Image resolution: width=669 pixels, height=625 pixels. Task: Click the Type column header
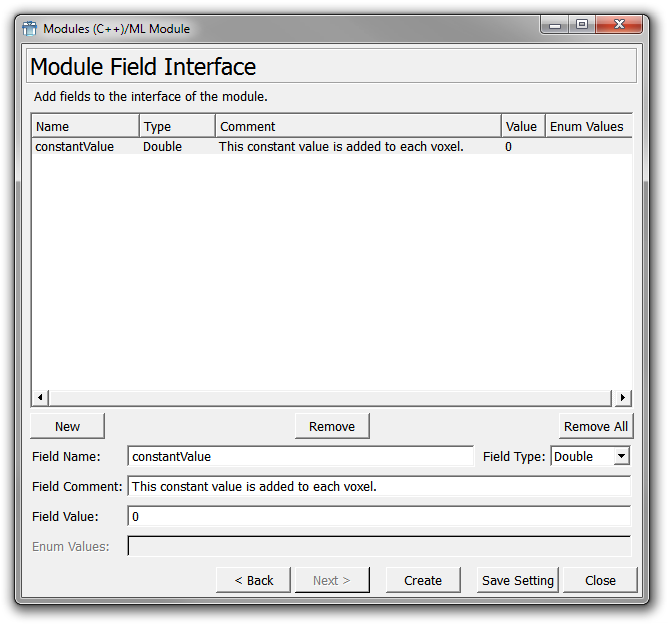tap(176, 126)
